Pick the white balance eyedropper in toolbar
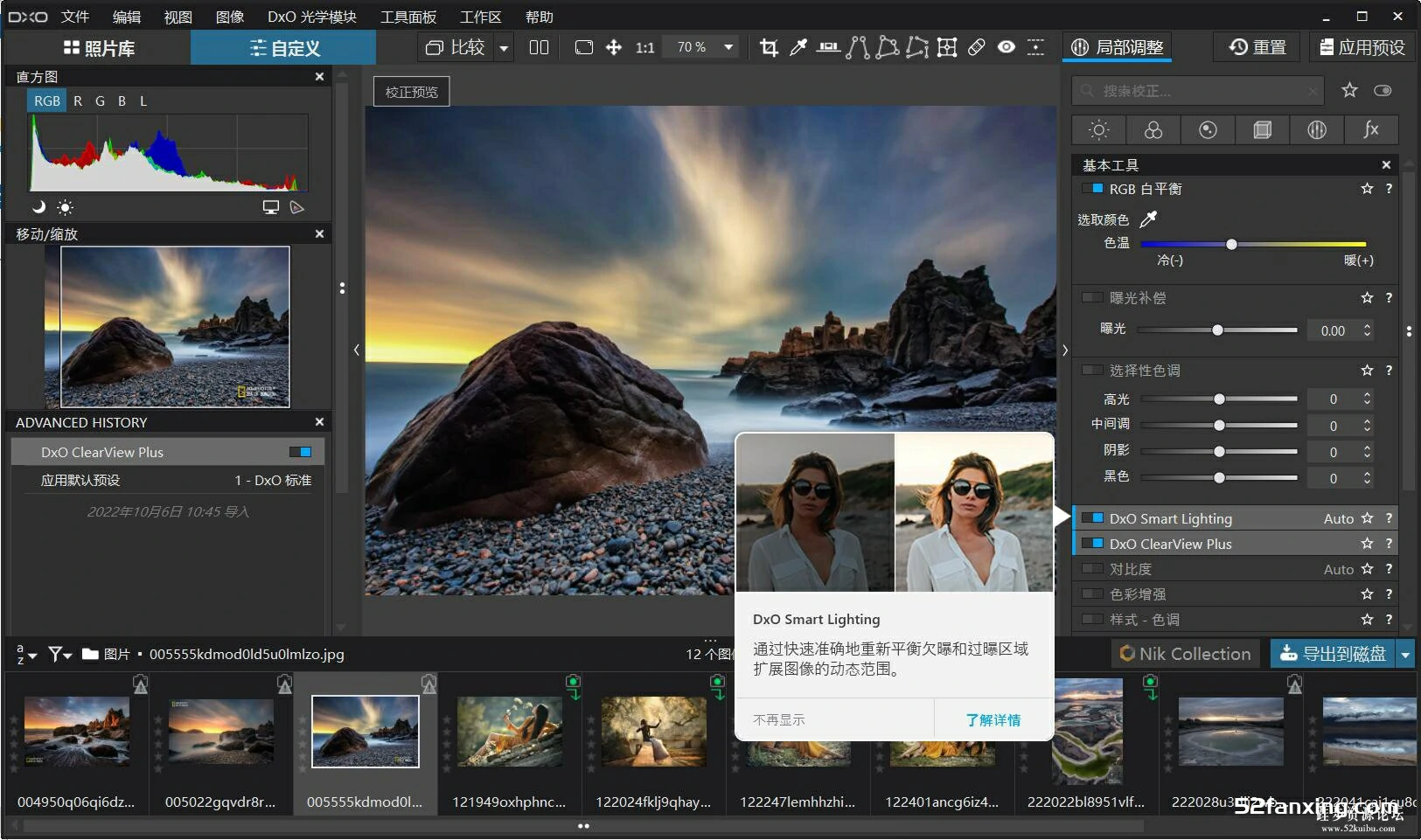 point(798,47)
